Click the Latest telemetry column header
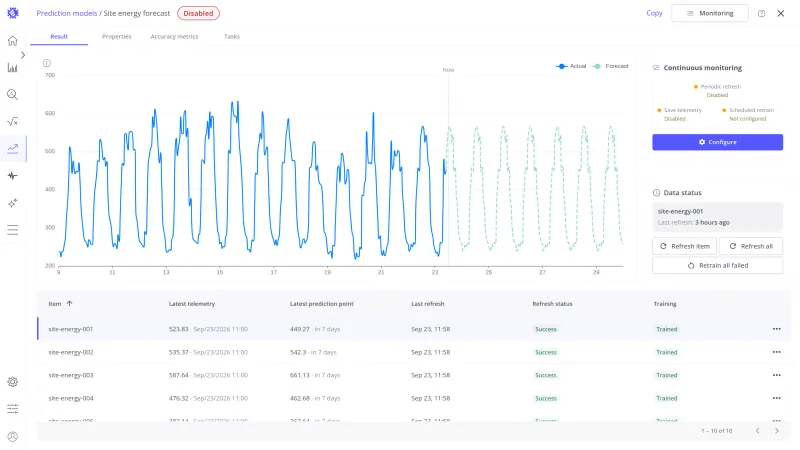Viewport: 800px width, 450px height. pos(192,304)
